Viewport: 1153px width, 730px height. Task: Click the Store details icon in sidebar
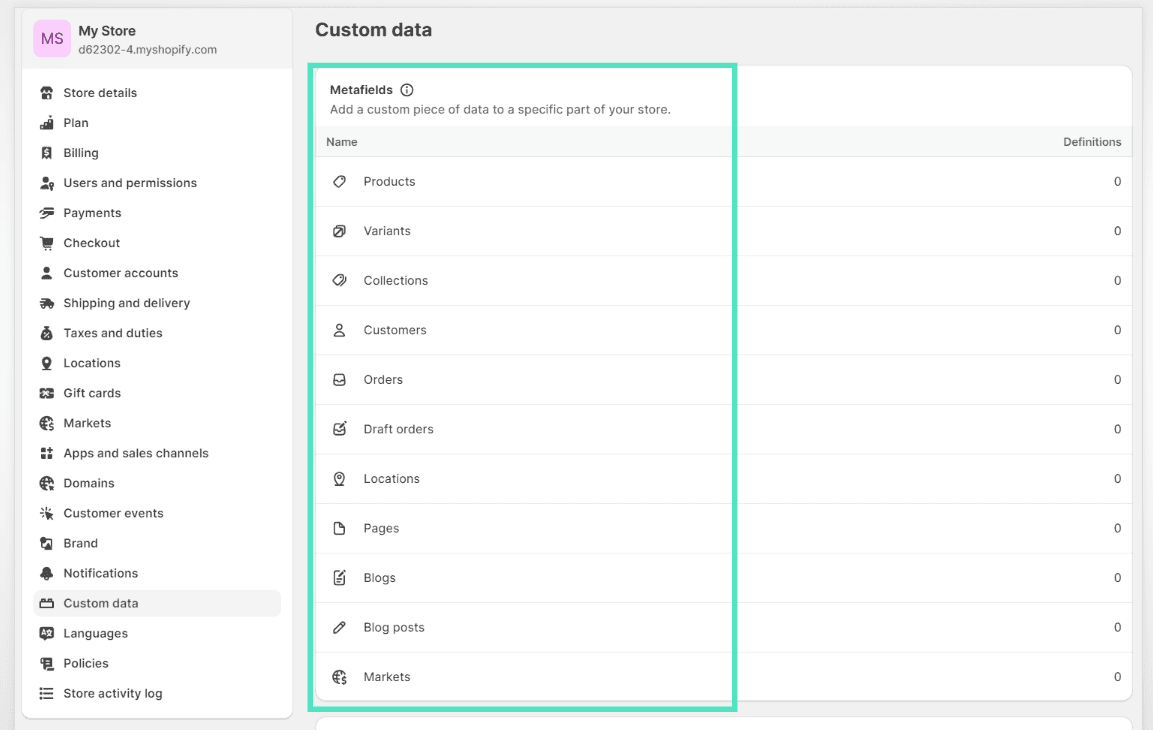(45, 92)
